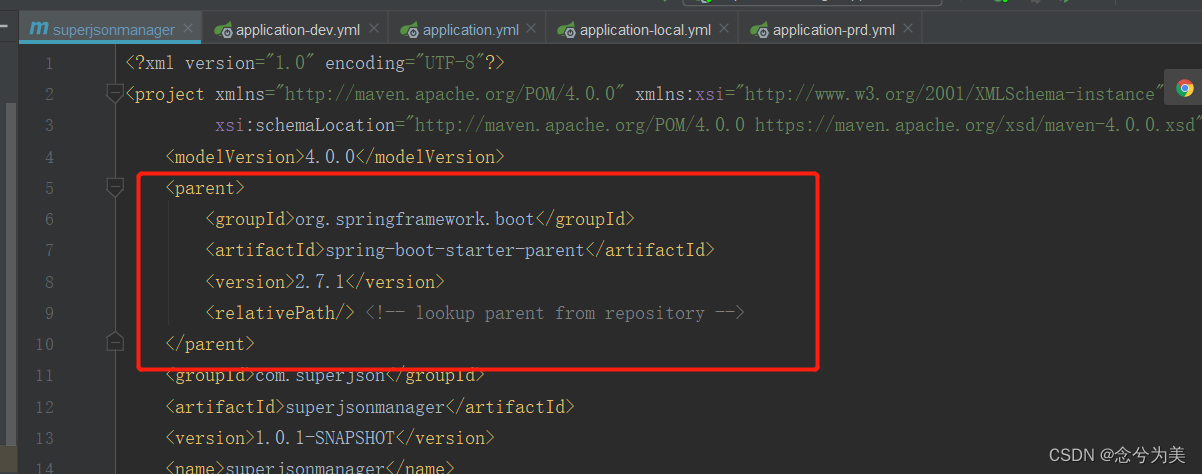The height and width of the screenshot is (474, 1202).
Task: Open the application.yml tab
Action: 470,29
